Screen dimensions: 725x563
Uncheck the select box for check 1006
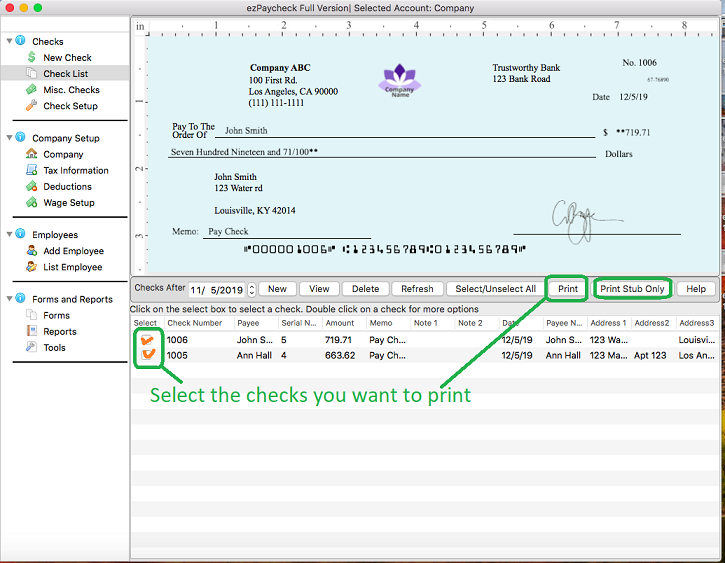pyautogui.click(x=148, y=340)
